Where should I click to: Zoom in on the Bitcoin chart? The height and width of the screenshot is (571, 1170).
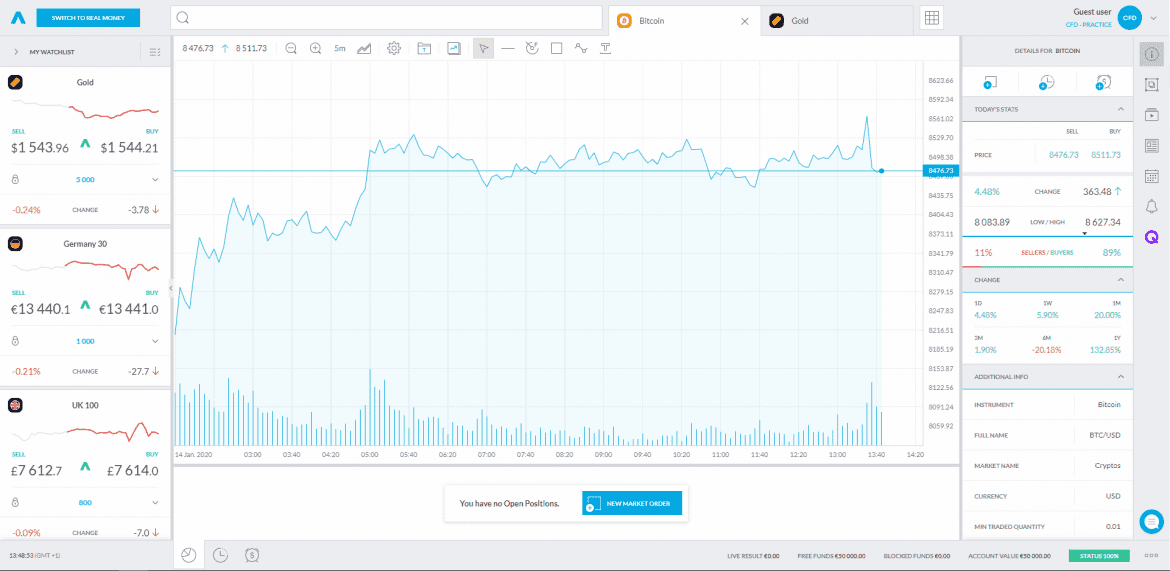[x=316, y=48]
